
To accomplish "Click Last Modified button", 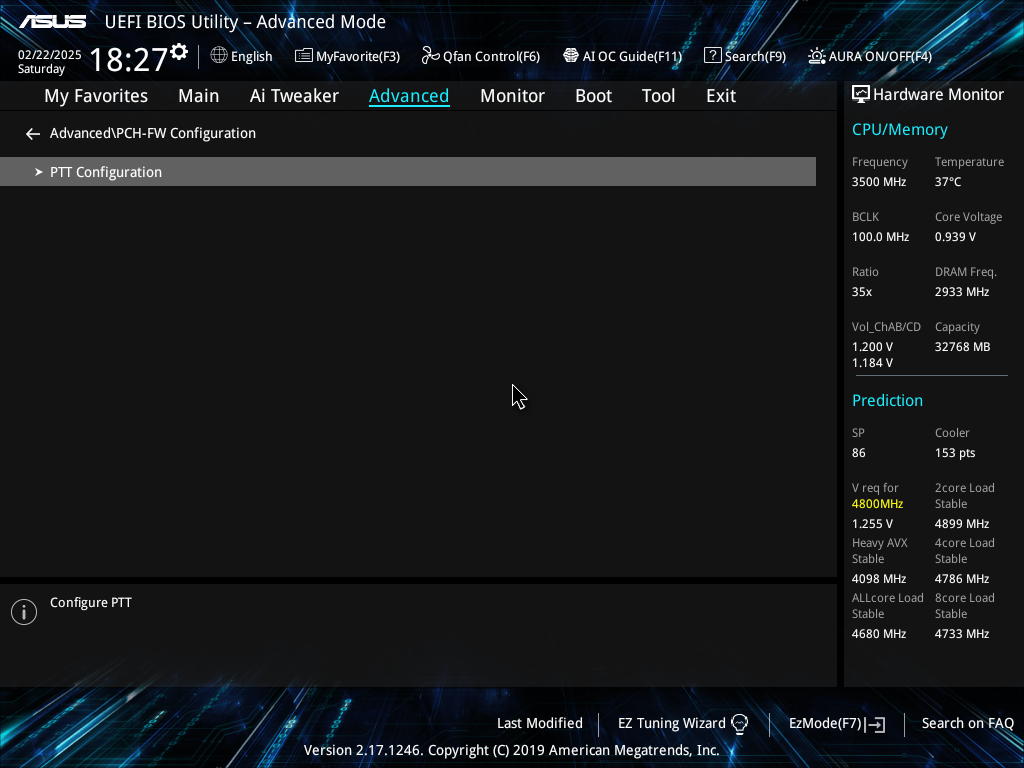I will click(539, 724).
